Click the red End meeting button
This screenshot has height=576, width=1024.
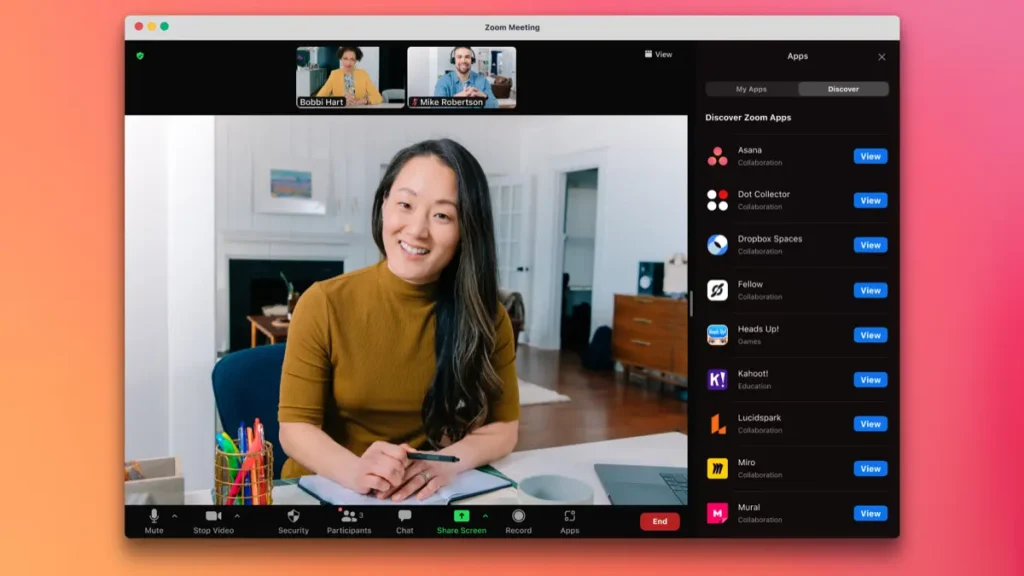click(x=660, y=521)
